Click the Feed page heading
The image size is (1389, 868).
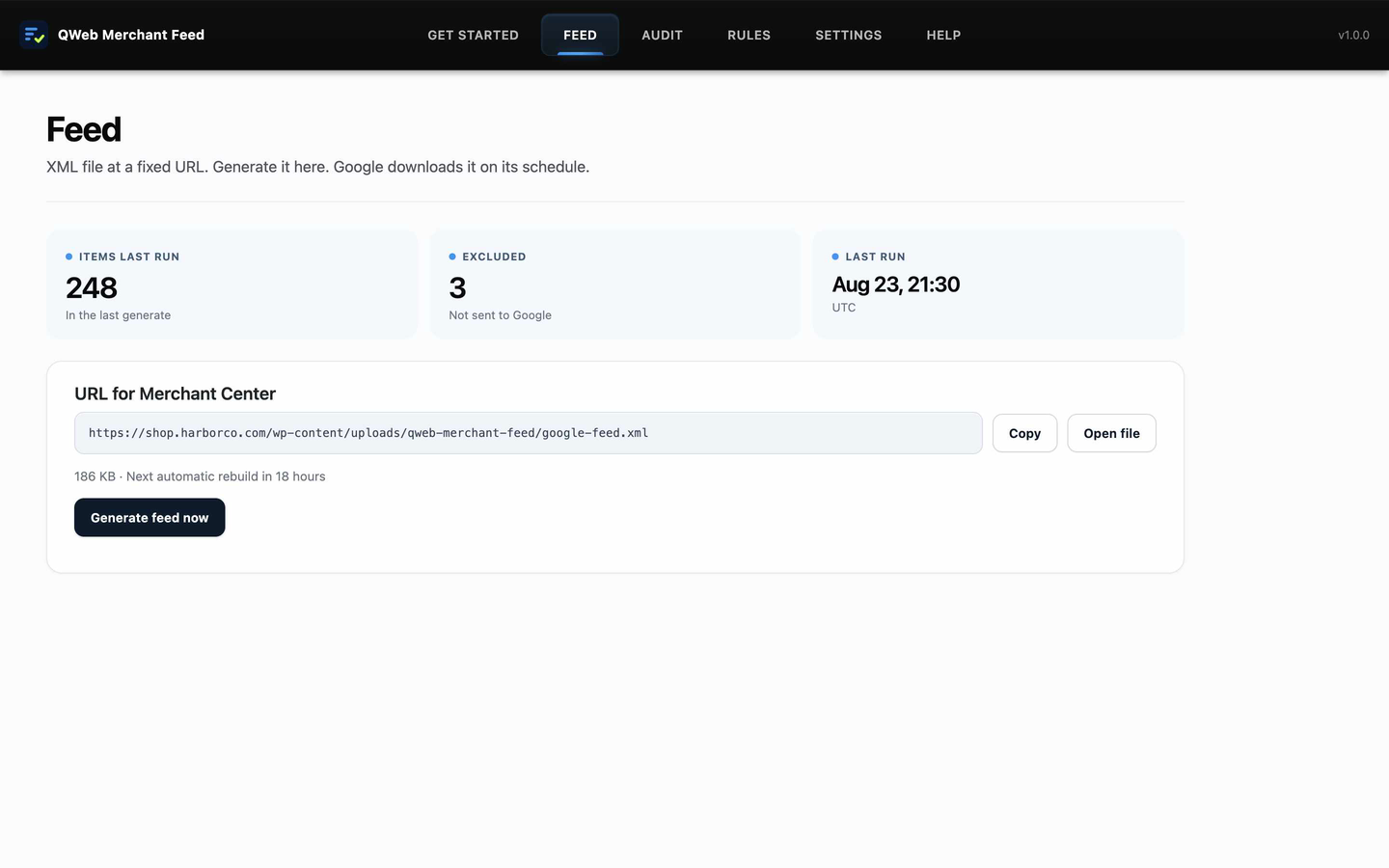click(x=84, y=129)
